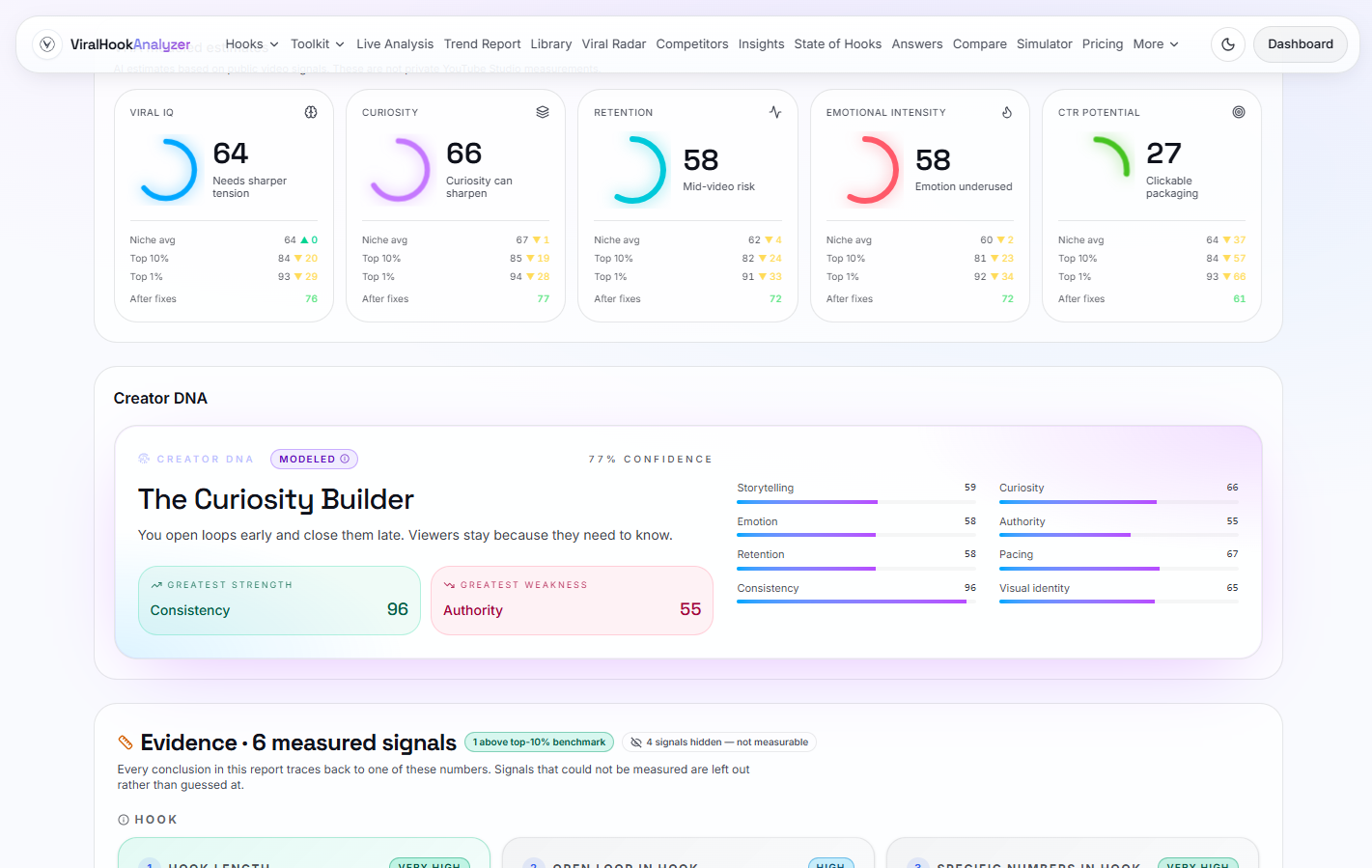The height and width of the screenshot is (868, 1372).
Task: Open Live Analysis page
Action: (395, 44)
